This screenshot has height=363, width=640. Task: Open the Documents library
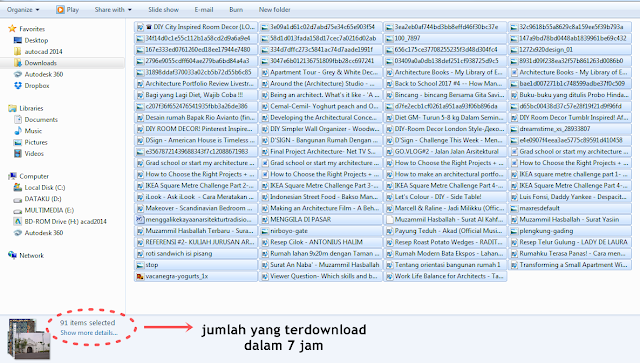coord(41,120)
